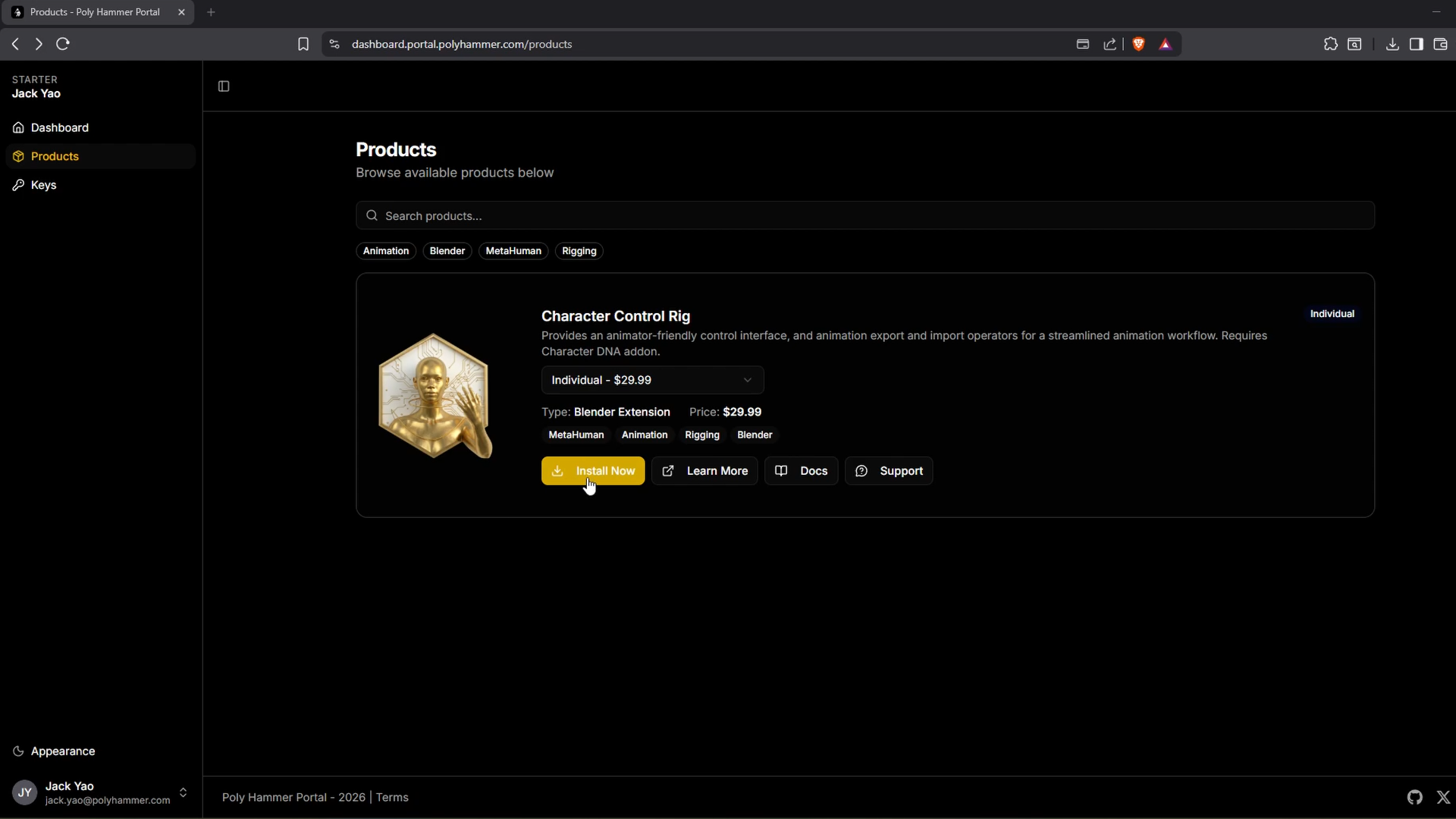Go back with the browser back arrow
The image size is (1456, 819).
[15, 44]
